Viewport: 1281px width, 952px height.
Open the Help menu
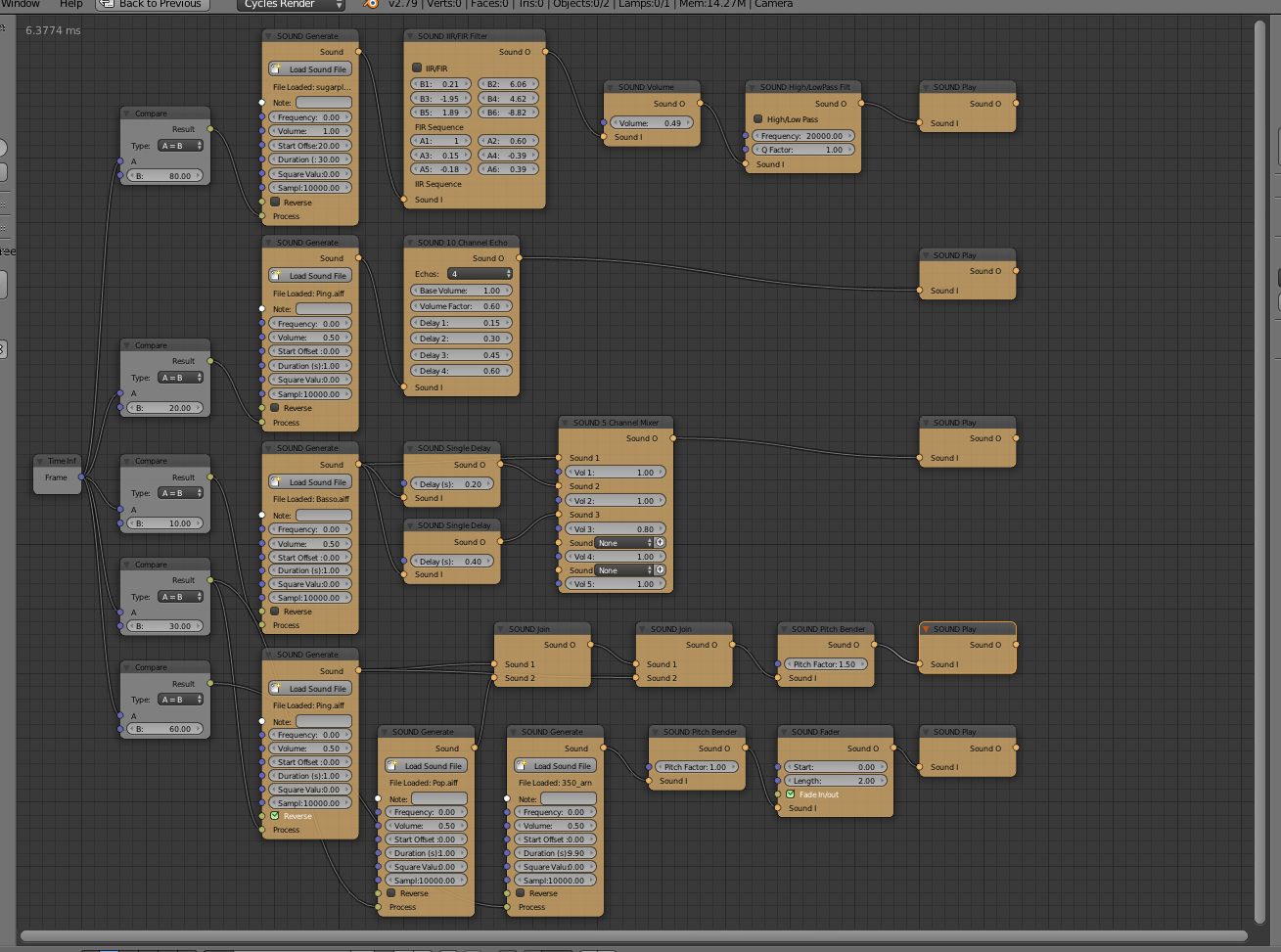coord(70,4)
